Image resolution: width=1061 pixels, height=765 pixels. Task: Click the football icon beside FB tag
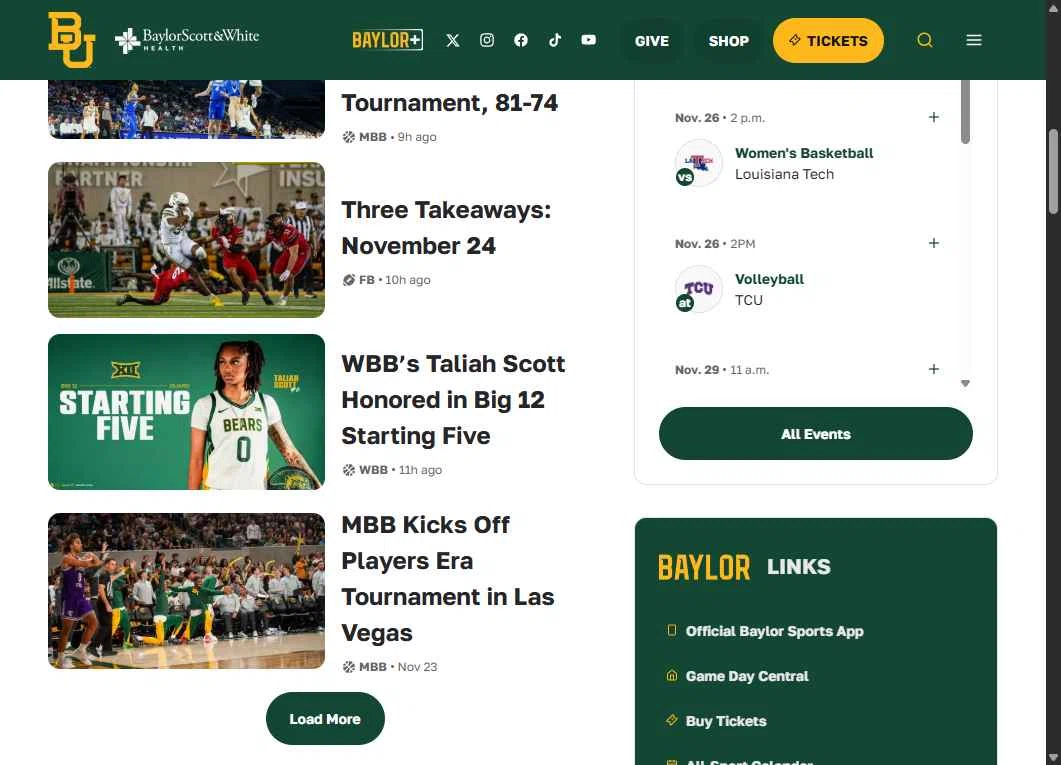point(348,279)
